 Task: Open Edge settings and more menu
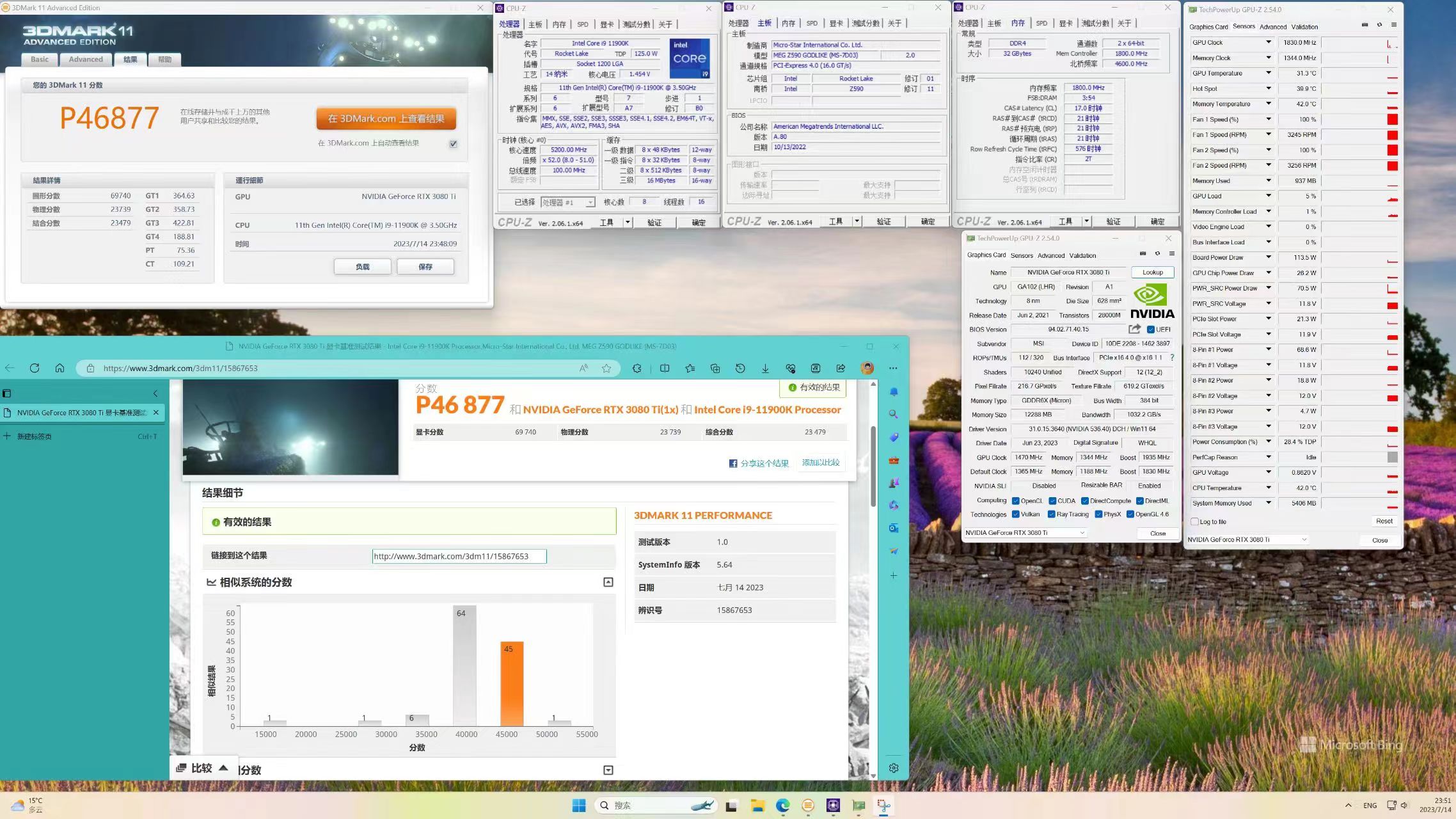[893, 368]
